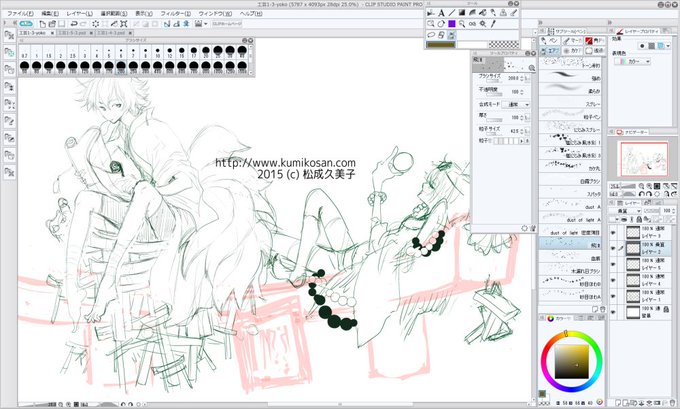This screenshot has width=680, height=409.
Task: Click the color wheel icon at color panel bottom right
Action: (600, 403)
